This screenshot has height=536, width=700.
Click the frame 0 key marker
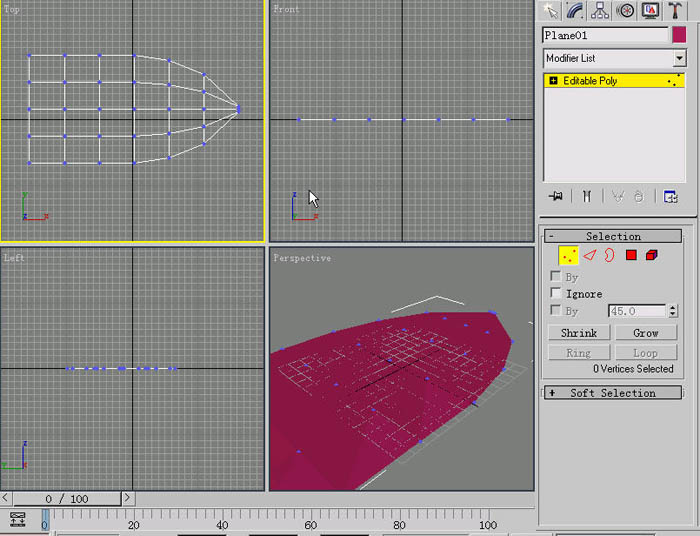tap(45, 520)
